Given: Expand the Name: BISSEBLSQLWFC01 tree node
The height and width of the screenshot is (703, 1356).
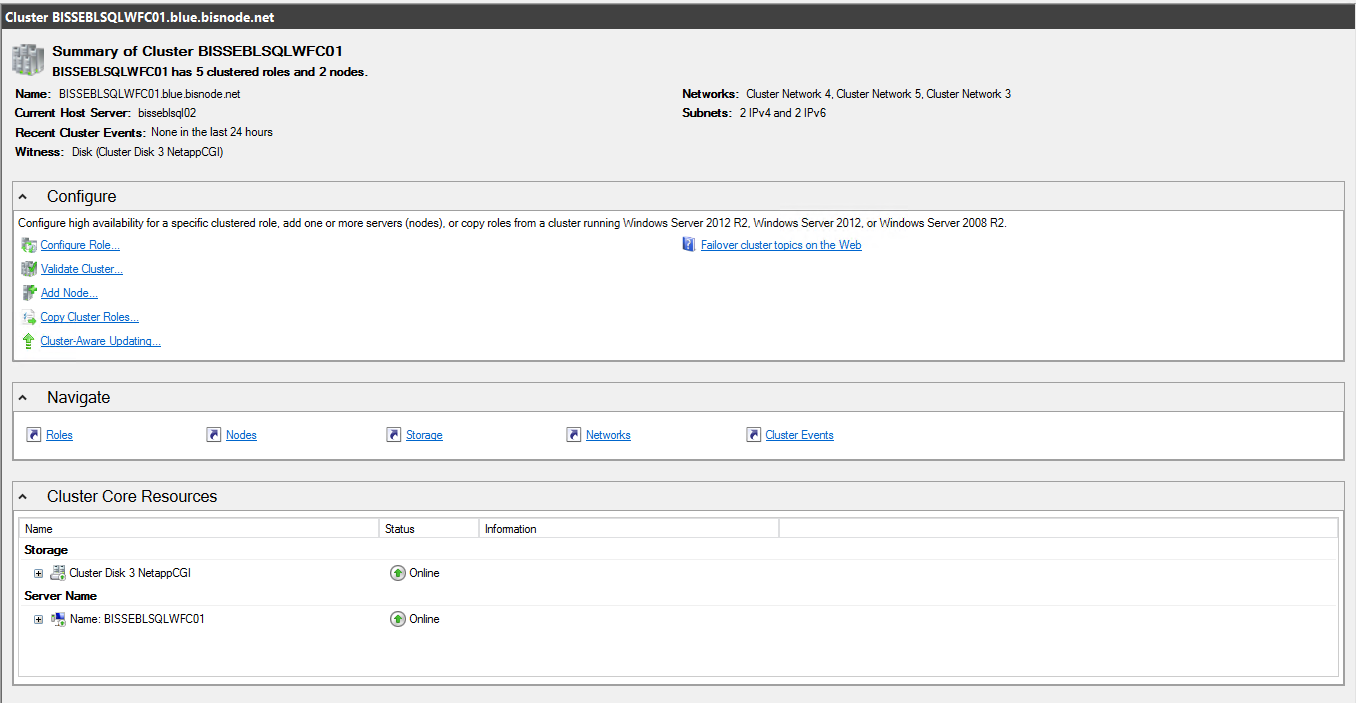Looking at the screenshot, I should 38,620.
